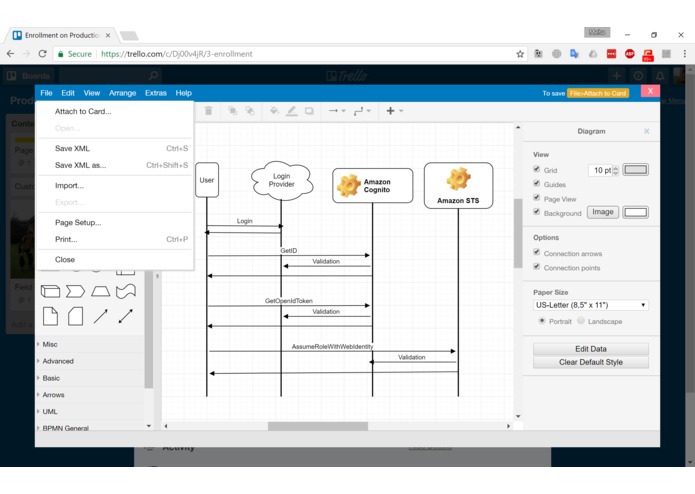Click the background color swatch

(x=636, y=212)
